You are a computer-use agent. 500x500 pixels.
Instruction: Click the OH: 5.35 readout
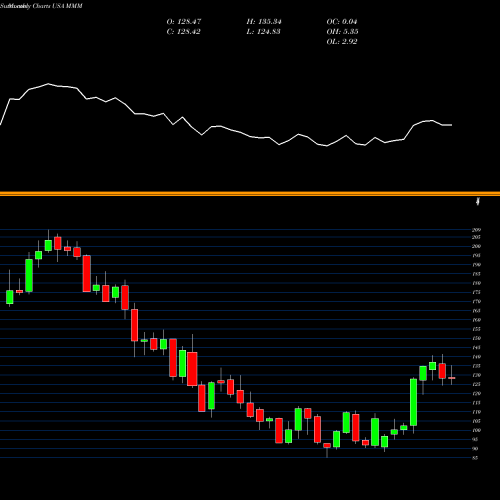click(342, 32)
